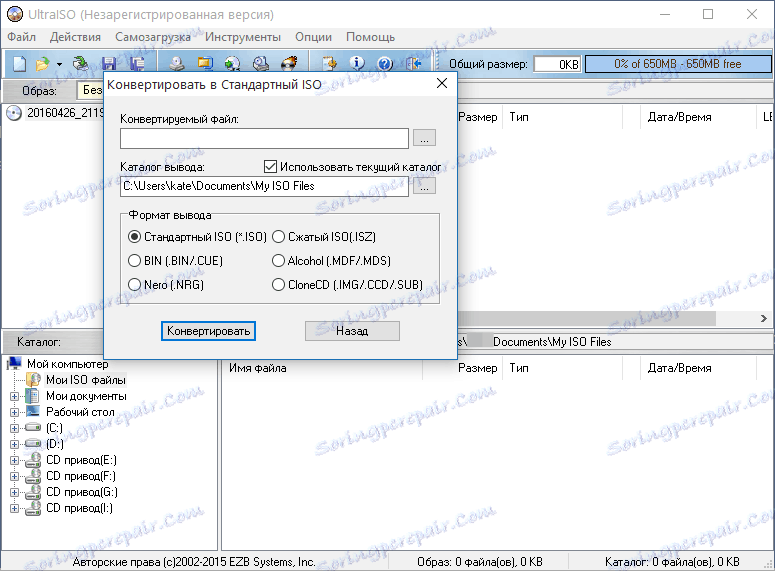
Task: Open the Действия menu
Action: coord(75,37)
